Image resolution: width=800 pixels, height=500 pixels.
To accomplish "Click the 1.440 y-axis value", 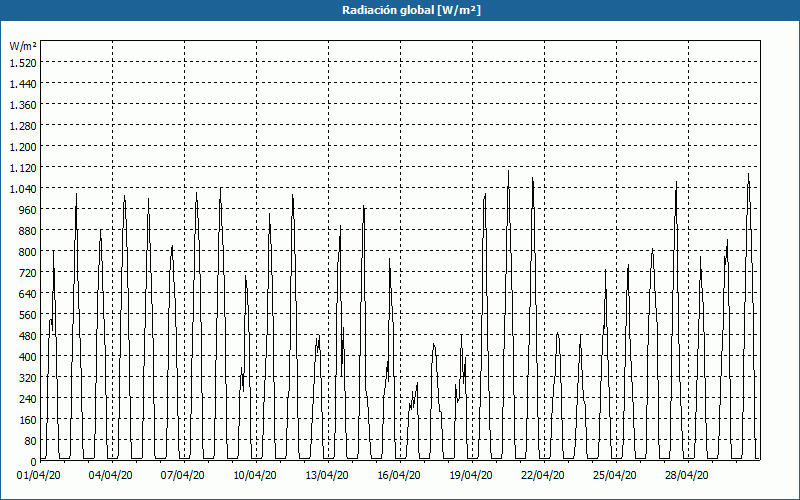I will (x=23, y=84).
